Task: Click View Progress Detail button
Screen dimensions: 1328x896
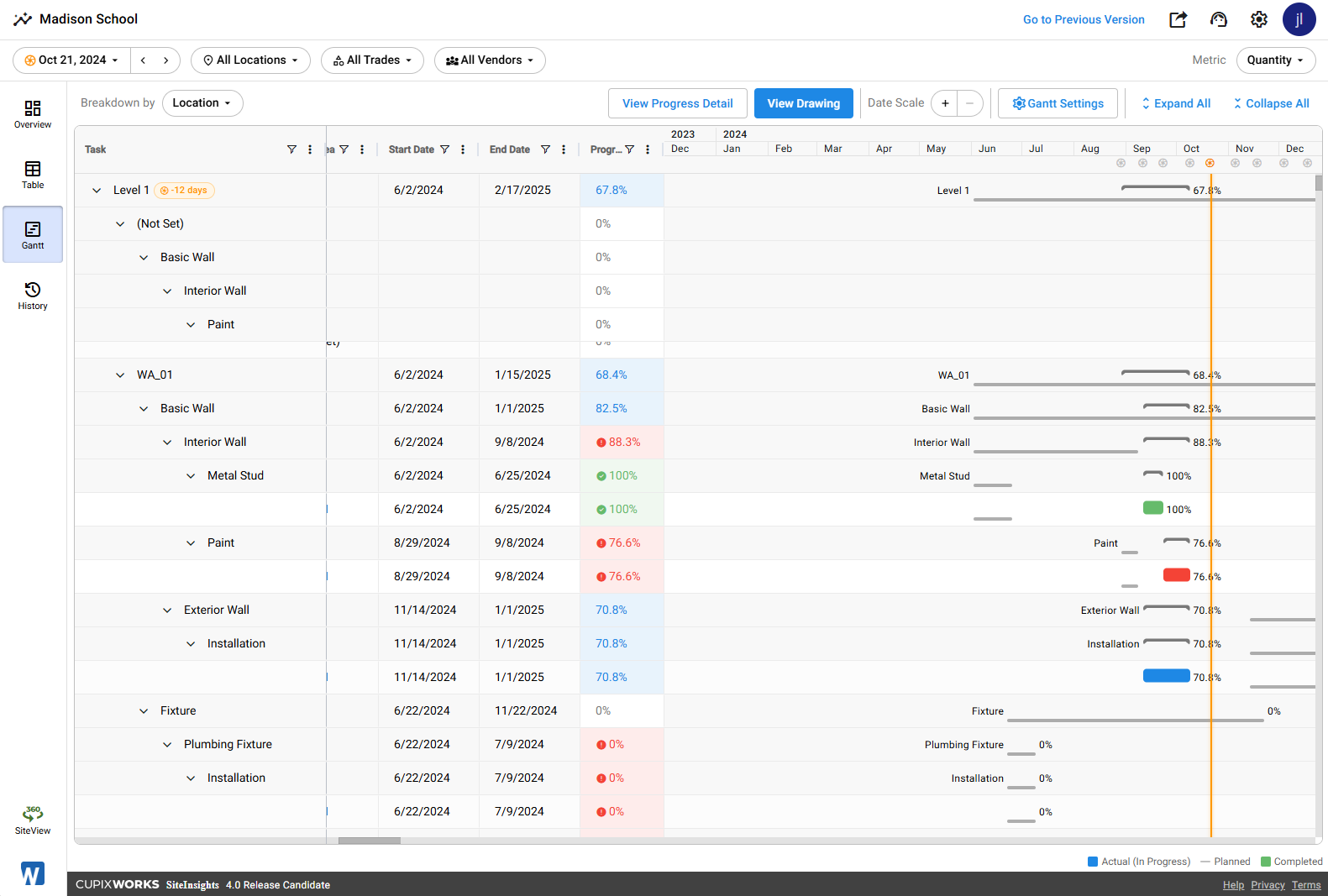Action: tap(677, 103)
